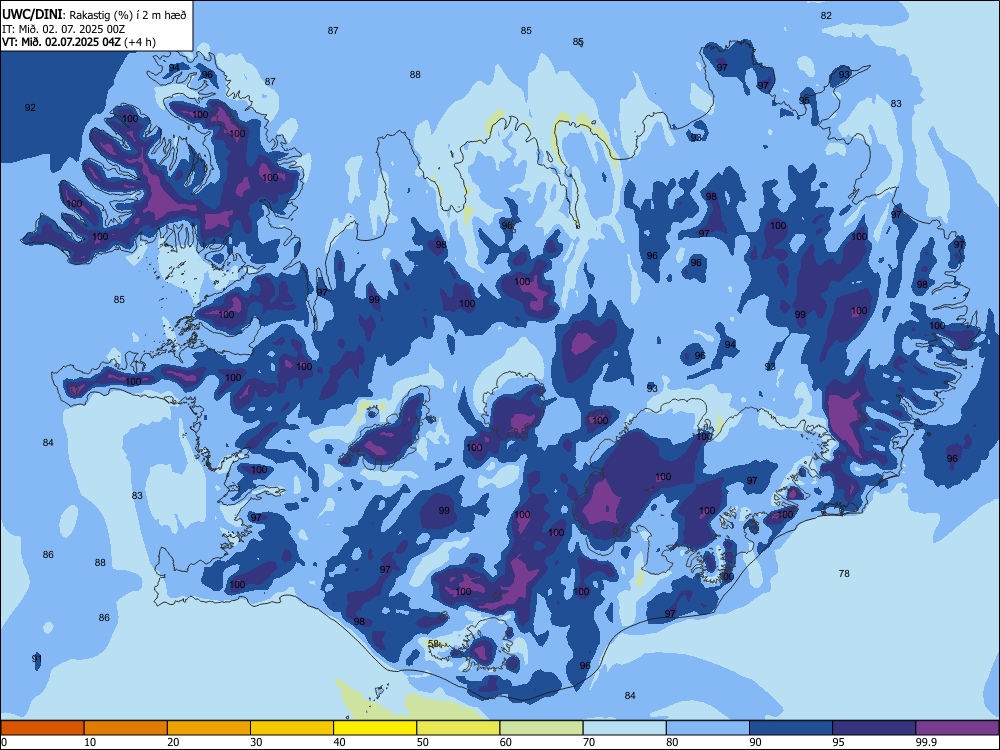The image size is (1000, 750).
Task: Click the legend tick label '10'
Action: click(90, 742)
